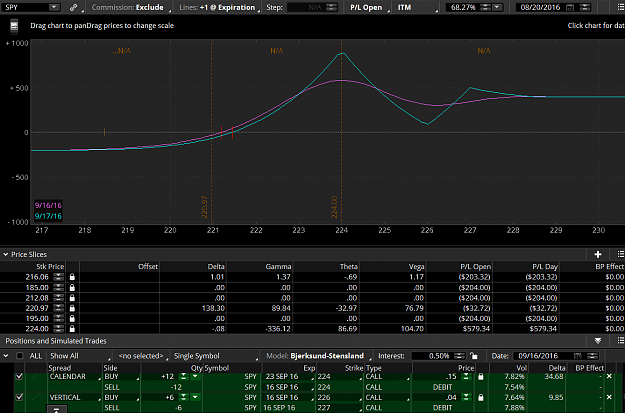Click the lock icon next to Interest 0.50%
This screenshot has height=413, width=625.
473,356
